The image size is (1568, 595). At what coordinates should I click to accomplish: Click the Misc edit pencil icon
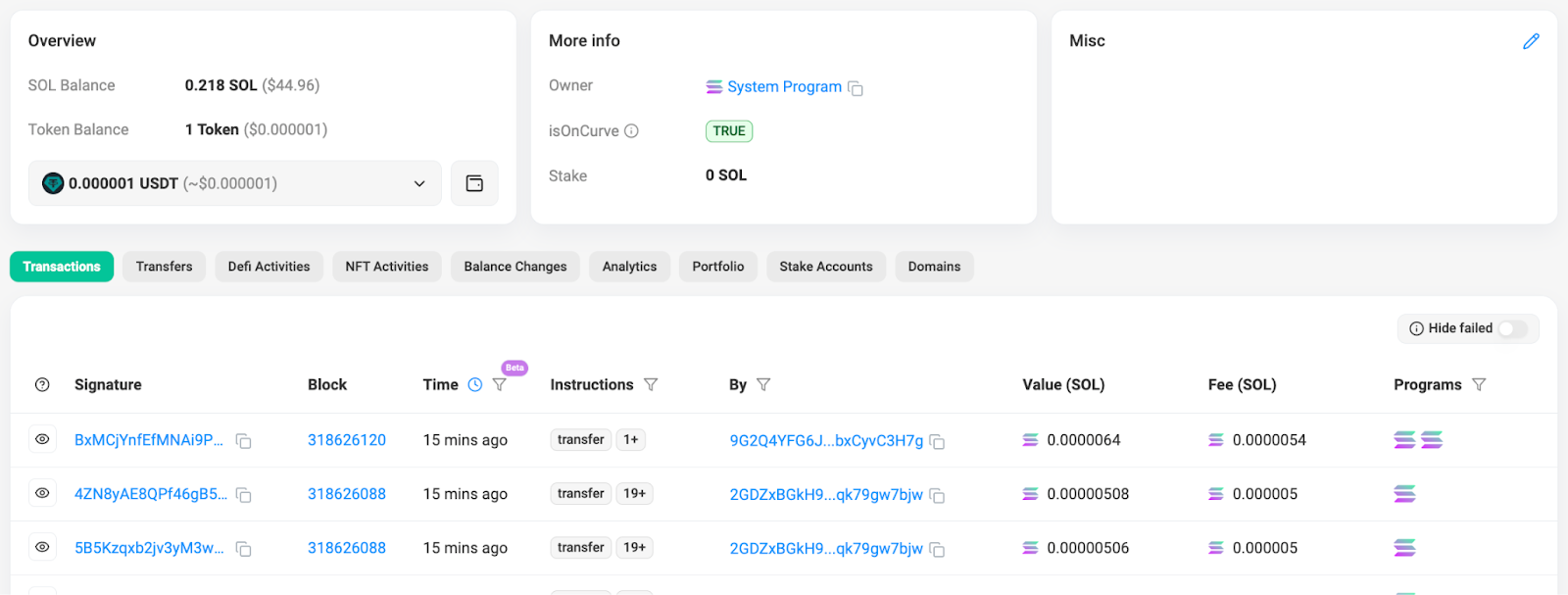[1531, 41]
